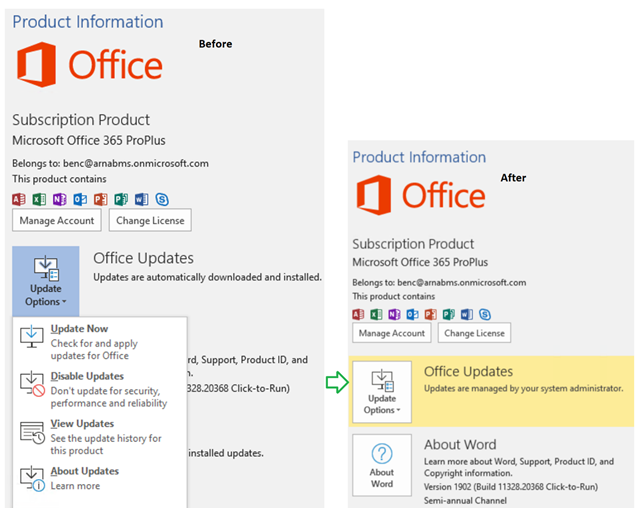The height and width of the screenshot is (508, 635).
Task: Click 'About Word' heading text
Action: [x=460, y=444]
